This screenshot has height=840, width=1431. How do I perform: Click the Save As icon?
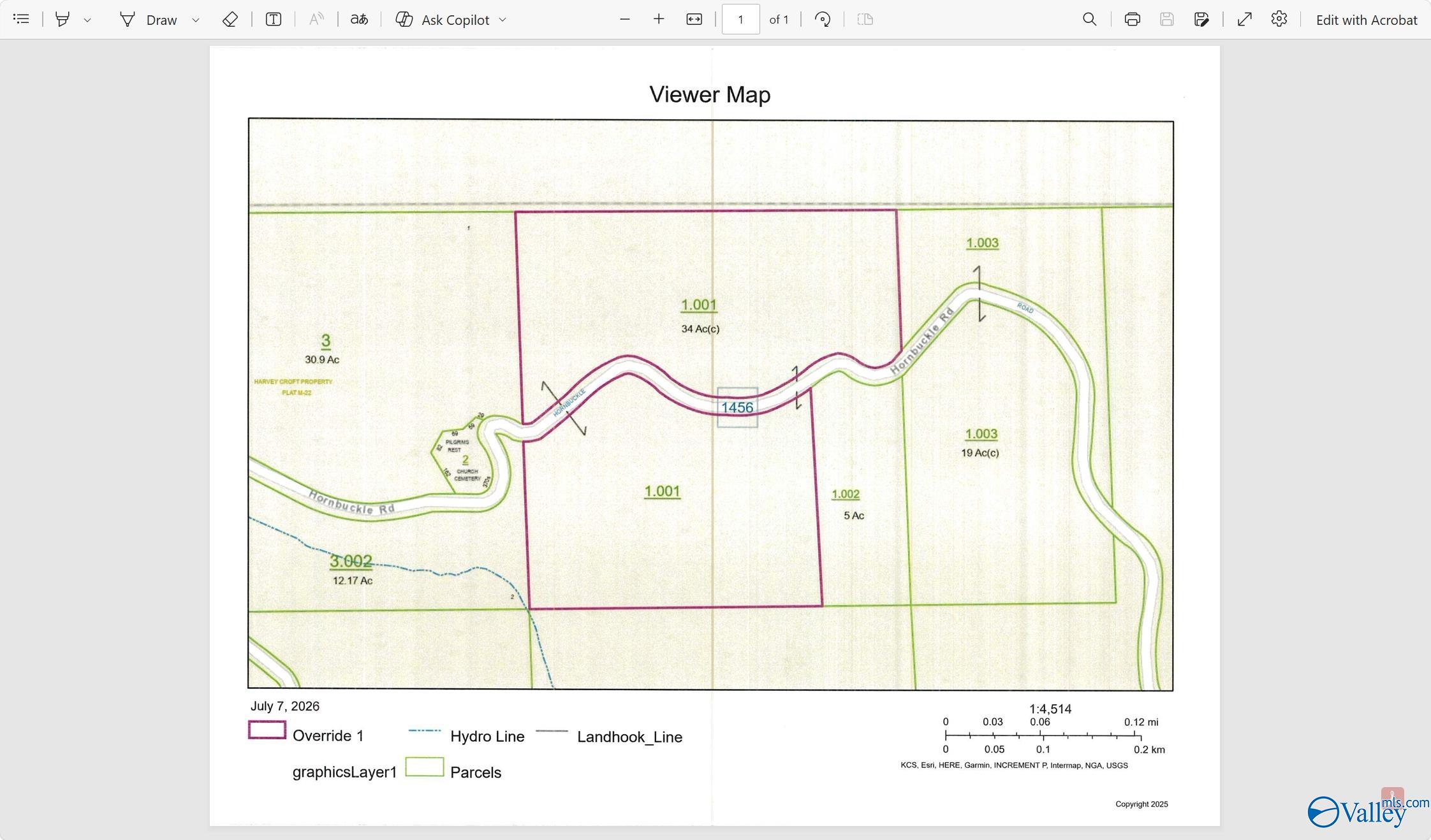point(1201,19)
